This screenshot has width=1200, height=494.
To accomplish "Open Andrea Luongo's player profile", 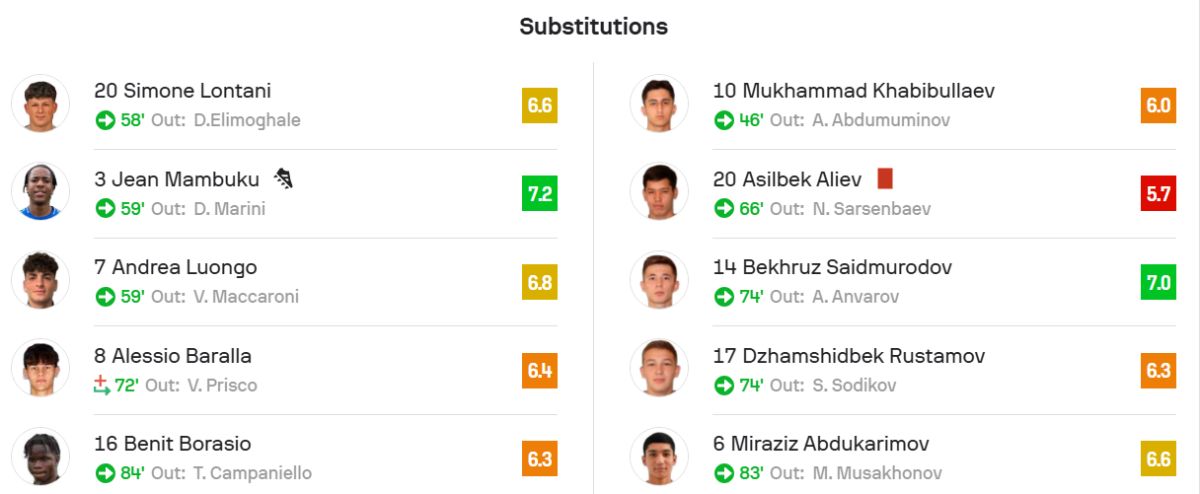I will [184, 268].
